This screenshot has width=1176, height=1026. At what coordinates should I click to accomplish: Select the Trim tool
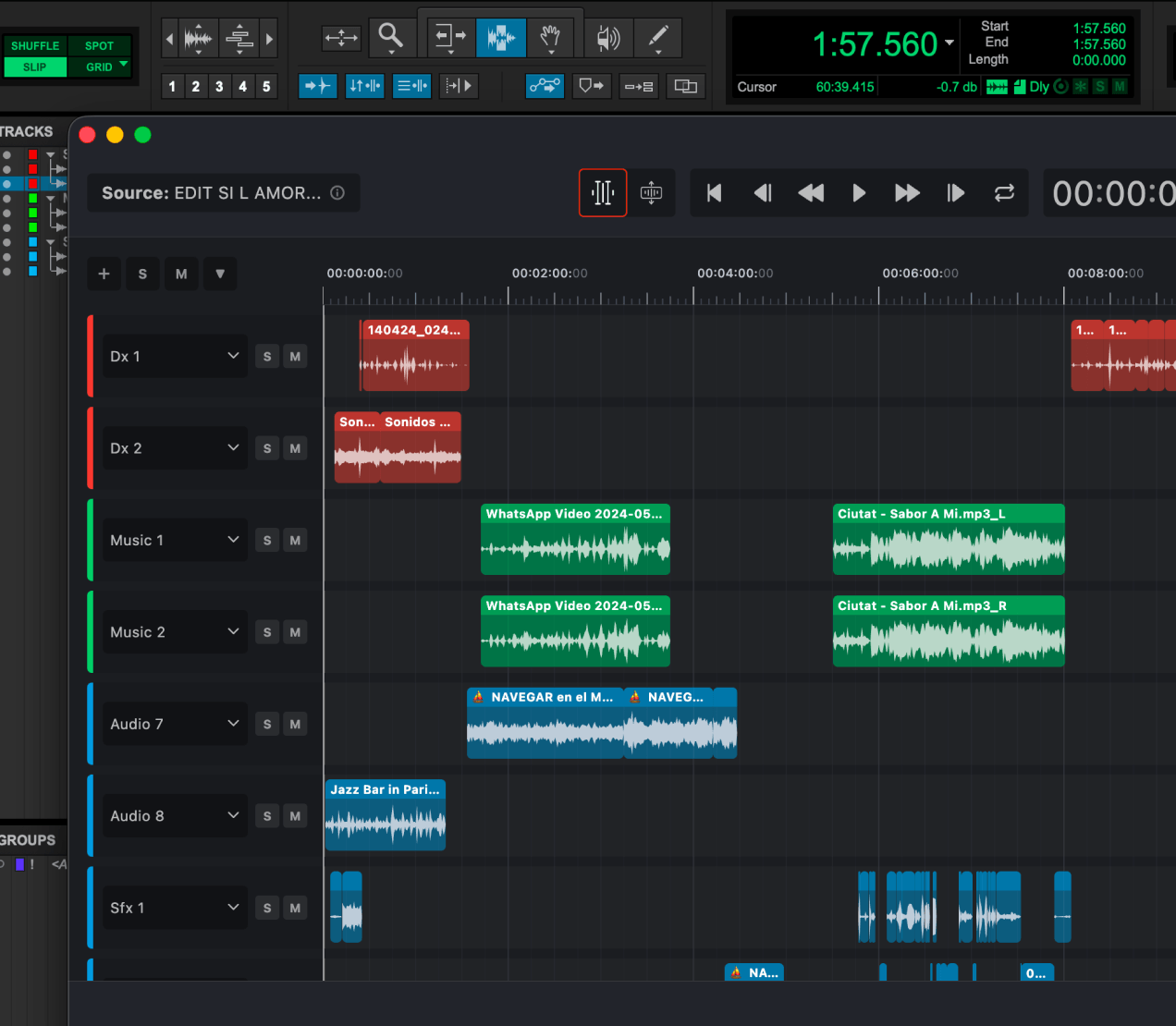[450, 38]
